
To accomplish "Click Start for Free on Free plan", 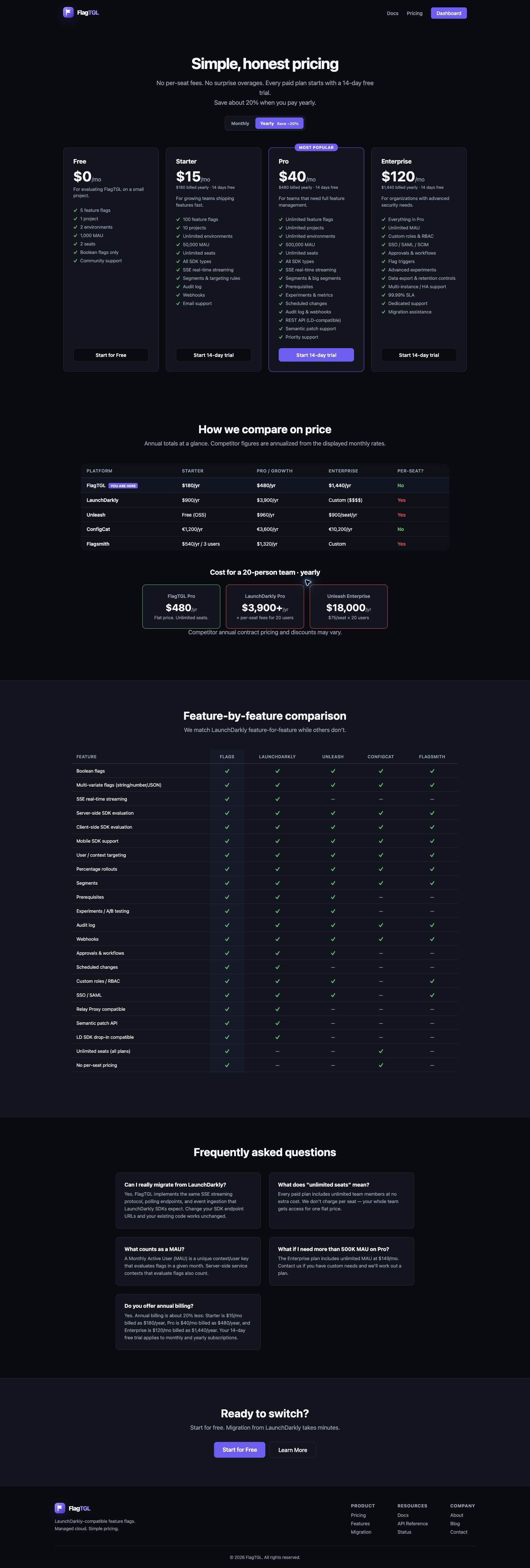I will click(111, 355).
